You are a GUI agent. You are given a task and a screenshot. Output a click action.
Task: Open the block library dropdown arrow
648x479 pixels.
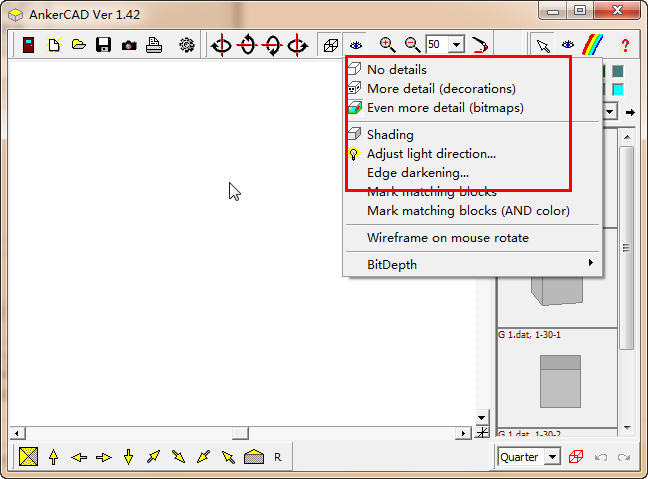[610, 112]
